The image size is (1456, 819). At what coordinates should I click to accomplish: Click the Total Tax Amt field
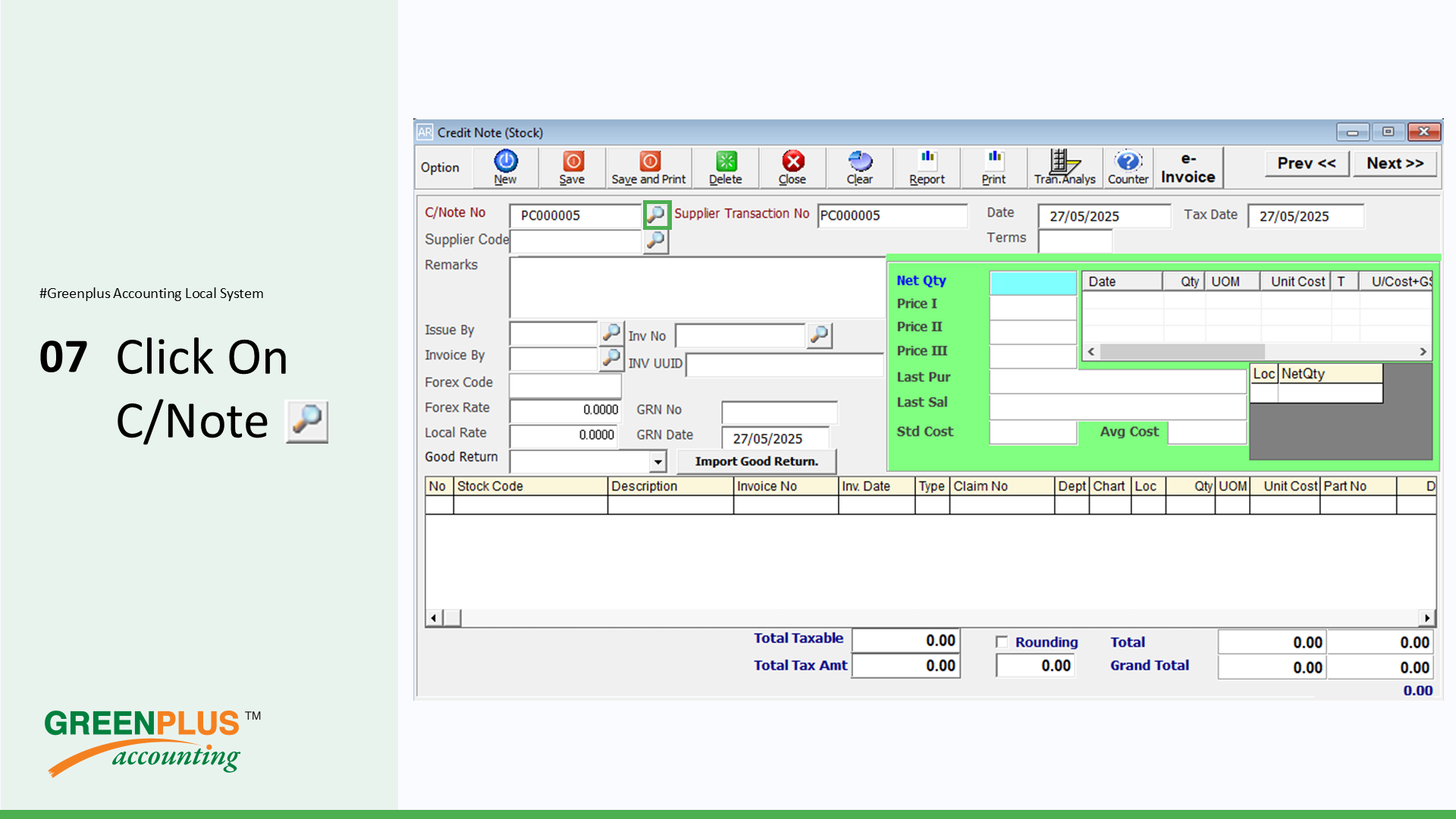(906, 666)
